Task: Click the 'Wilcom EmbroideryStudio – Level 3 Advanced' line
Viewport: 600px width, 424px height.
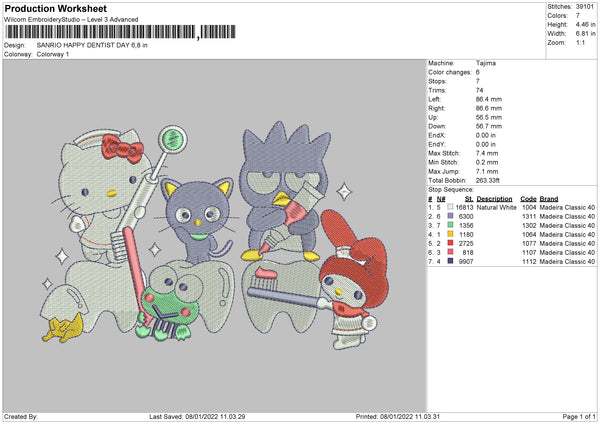Action: pos(71,20)
